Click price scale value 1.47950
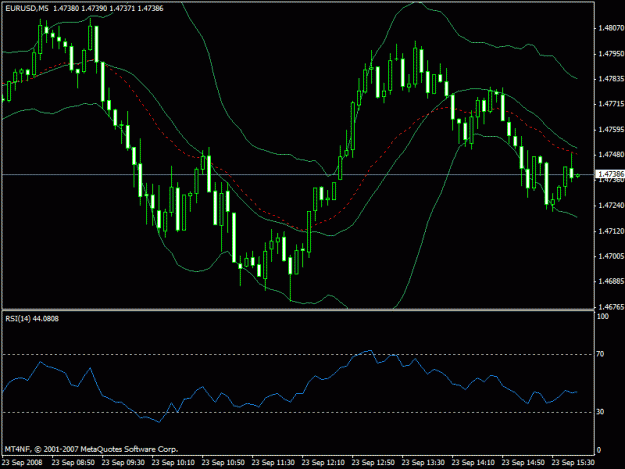 click(611, 53)
